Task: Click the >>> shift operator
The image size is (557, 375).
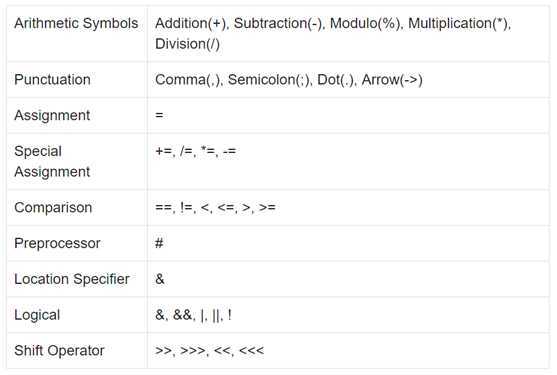Action: click(x=193, y=351)
